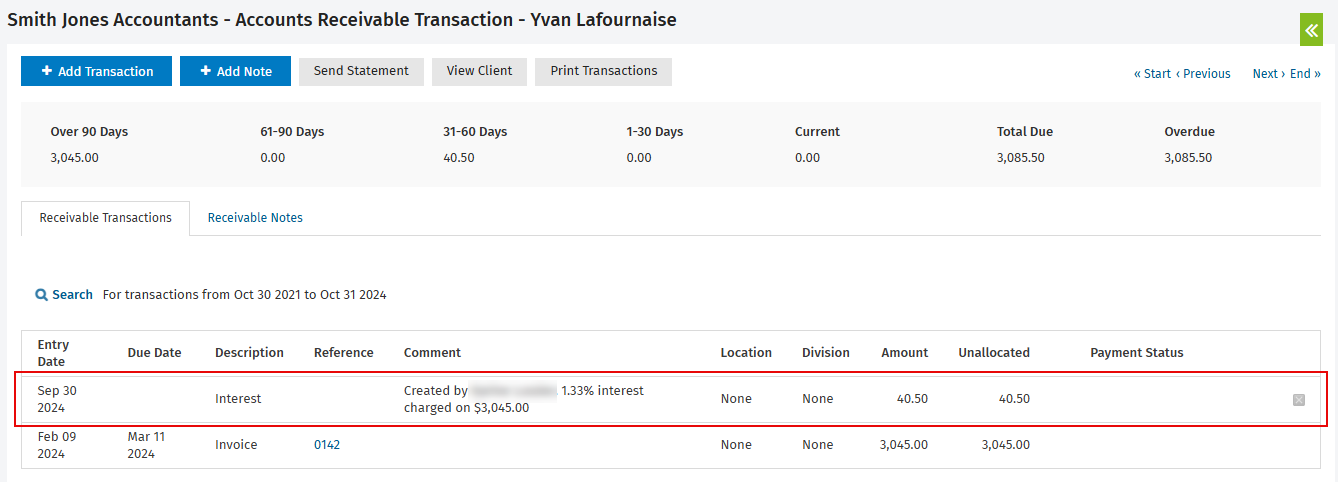Navigate to the Previous client record
This screenshot has height=482, width=1338.
click(1203, 74)
